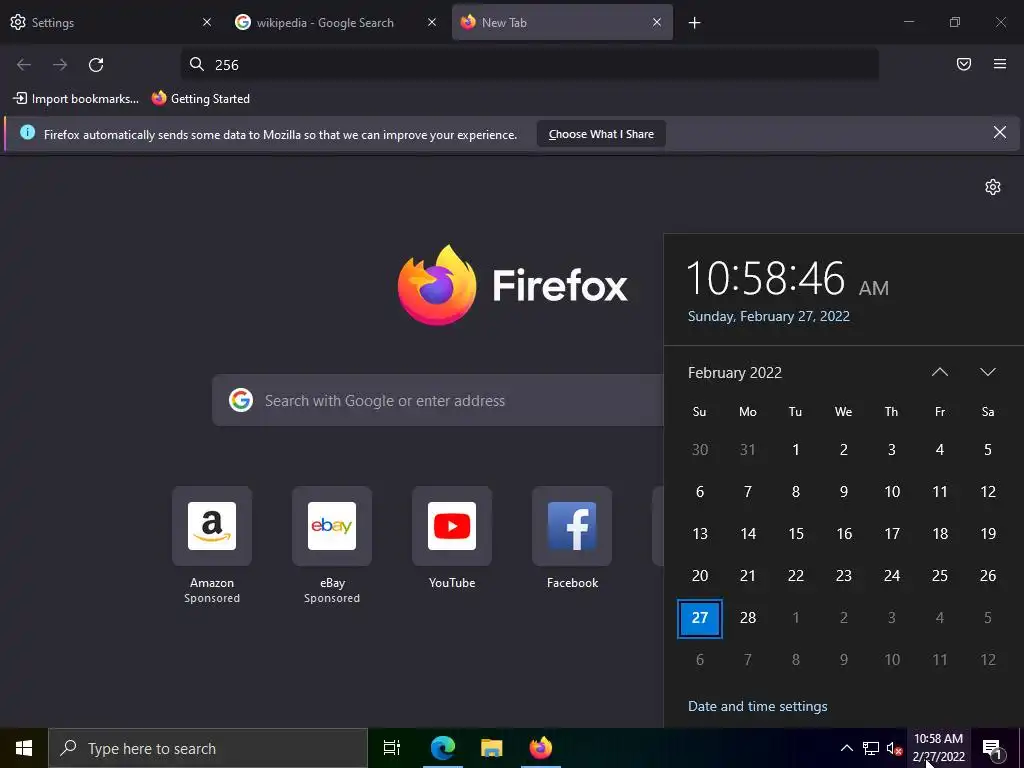Go to next month in calendar
1024x768 pixels.
pos(987,372)
